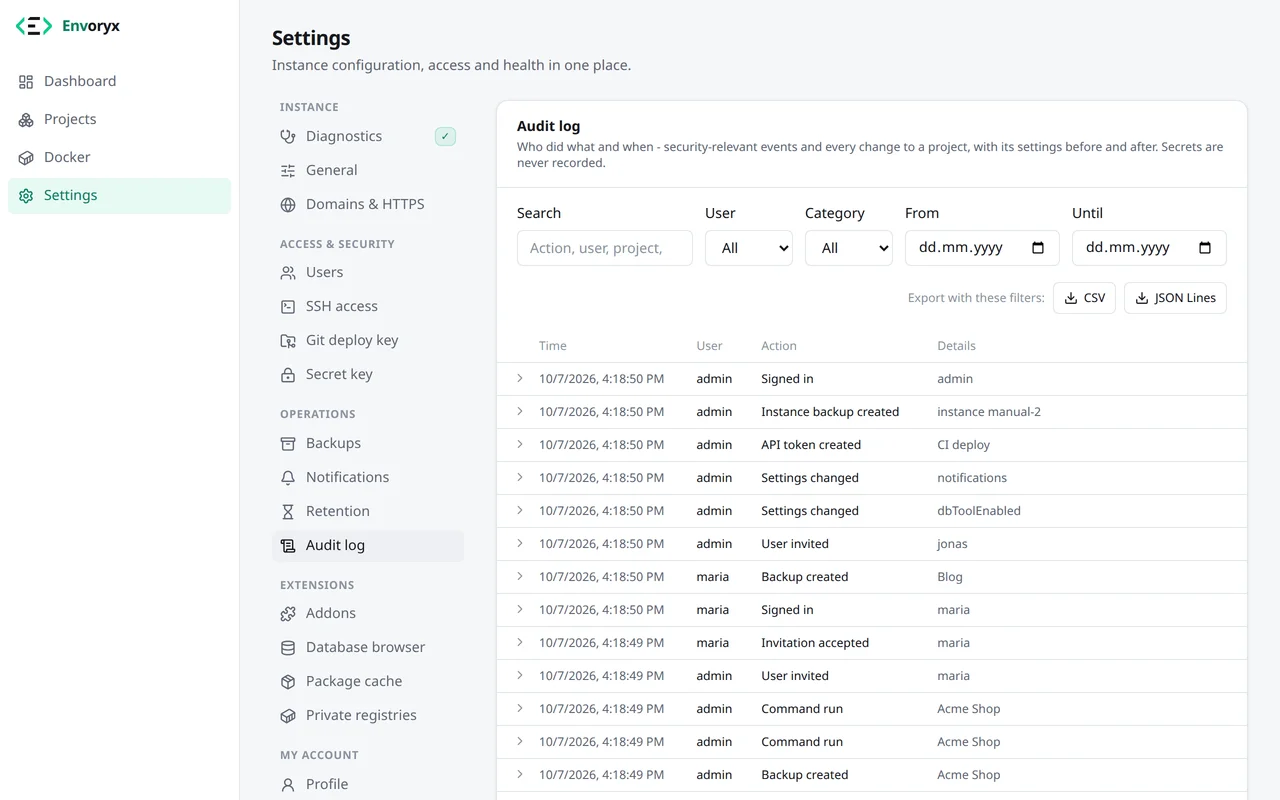Select the 'jonas' details cell
Viewport: 1280px width, 800px height.
952,543
